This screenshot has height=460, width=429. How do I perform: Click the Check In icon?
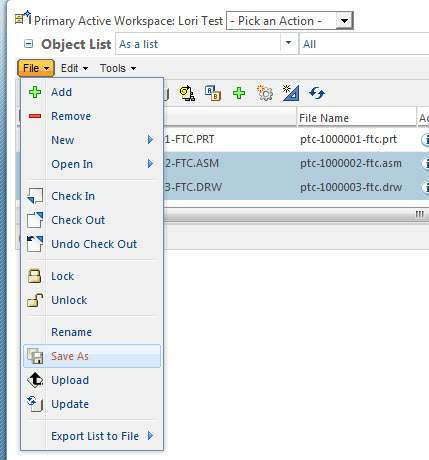35,196
